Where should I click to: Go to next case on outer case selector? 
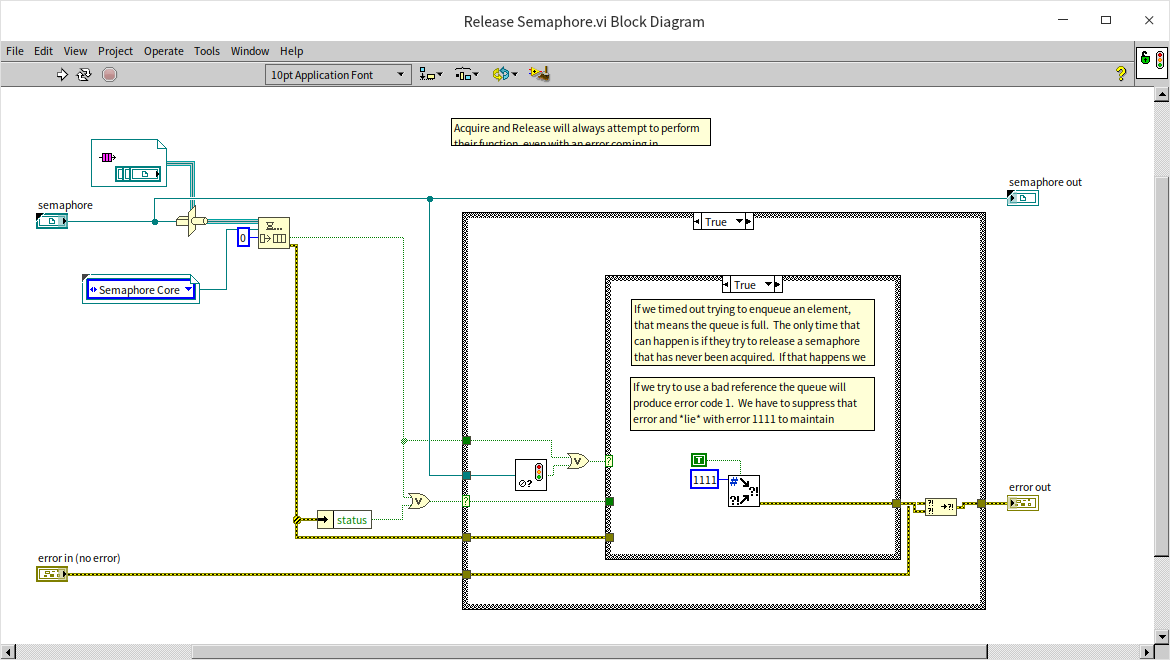748,222
